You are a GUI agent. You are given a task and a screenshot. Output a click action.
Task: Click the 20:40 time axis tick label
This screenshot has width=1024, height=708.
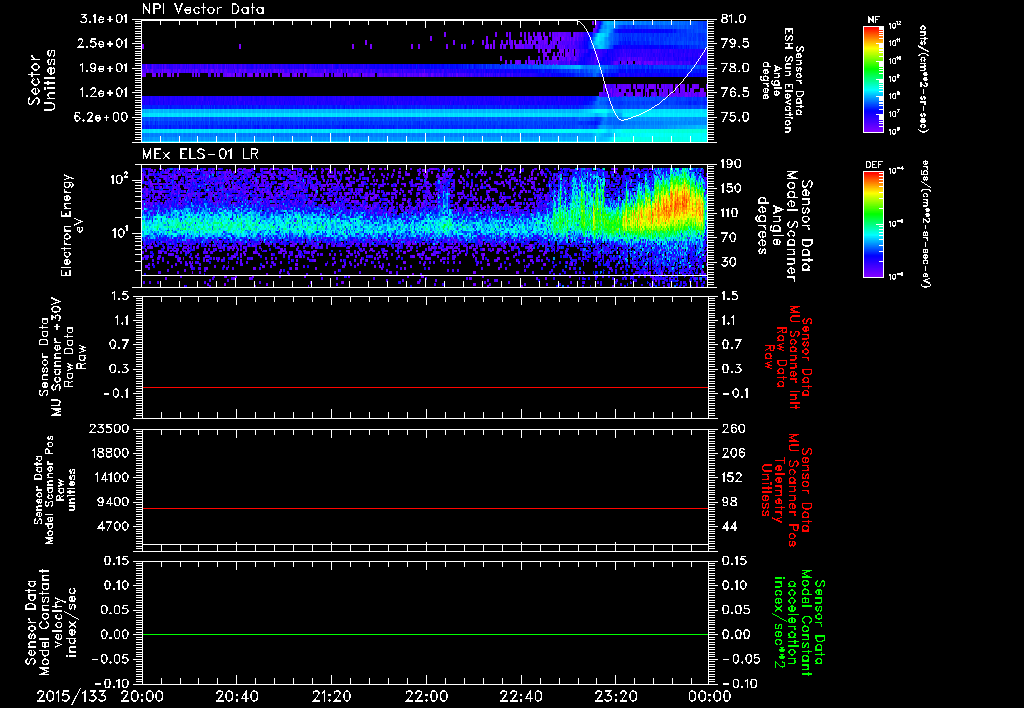point(237,697)
